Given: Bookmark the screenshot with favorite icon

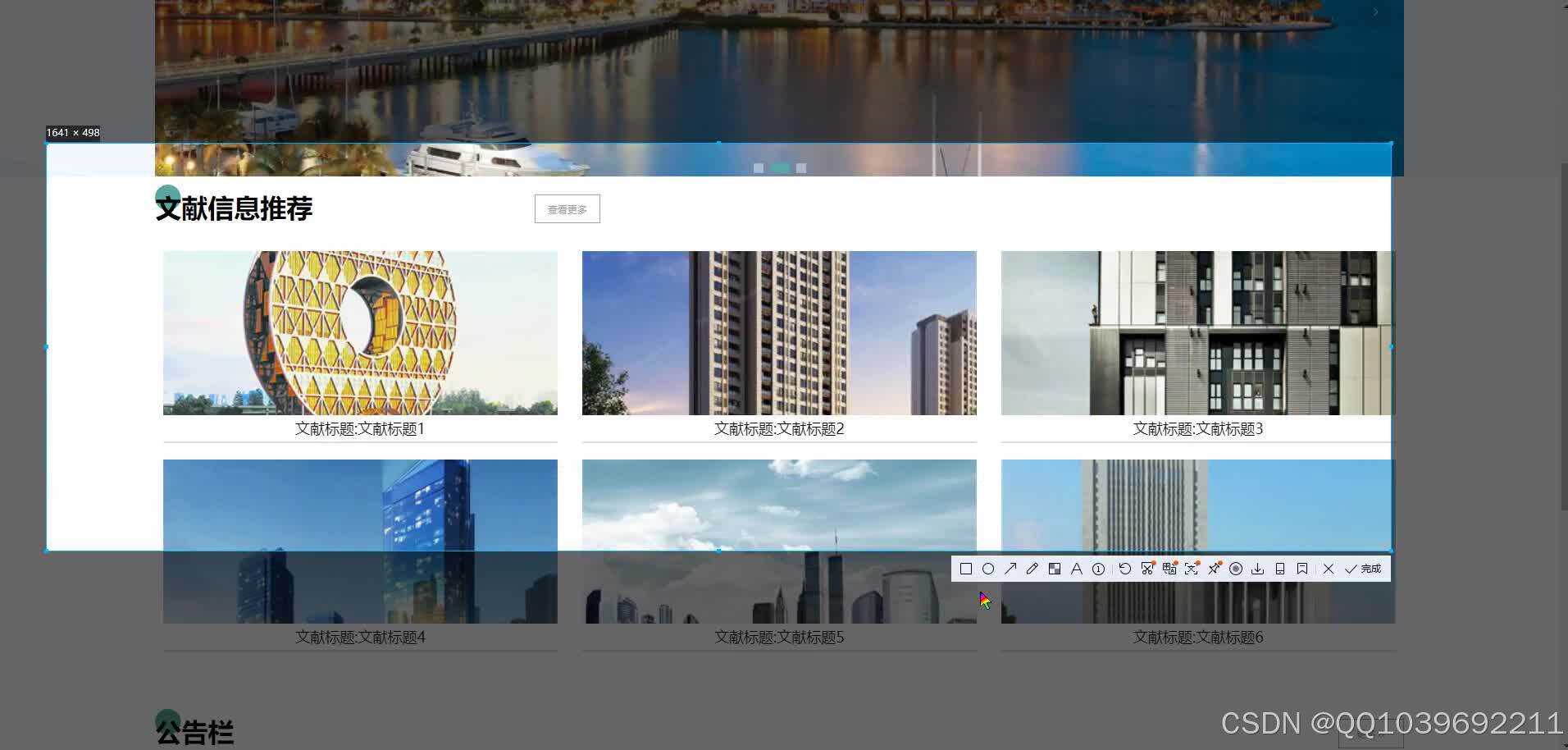Looking at the screenshot, I should pos(1302,569).
